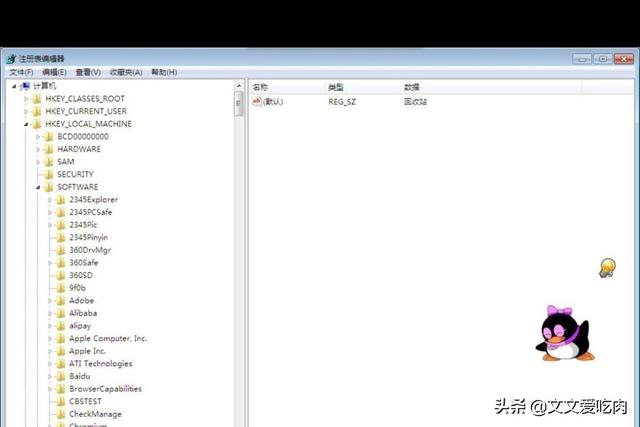The image size is (640, 427).
Task: Close the registry editor window
Action: (623, 59)
